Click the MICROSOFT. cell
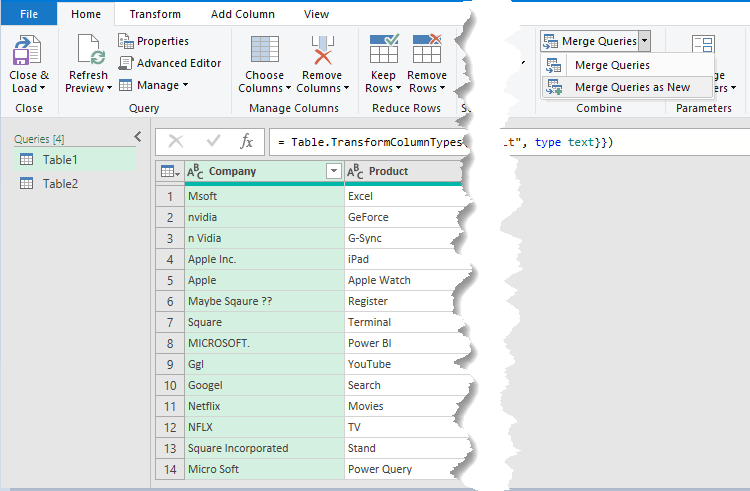Viewport: 750px width, 491px height. [265, 343]
